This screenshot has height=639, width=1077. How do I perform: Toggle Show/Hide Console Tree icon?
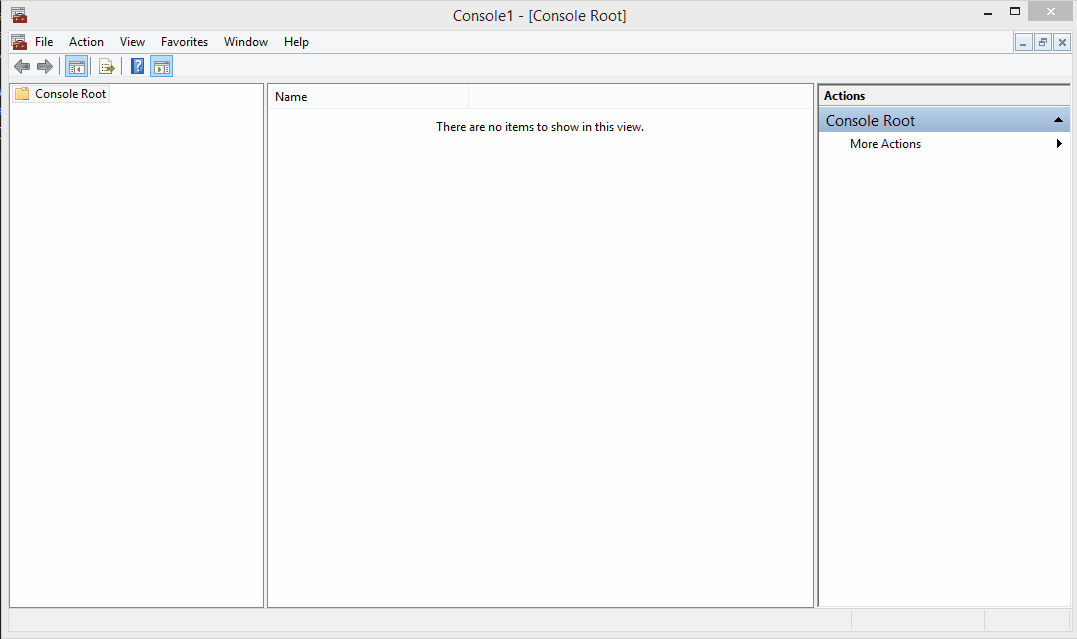point(76,67)
